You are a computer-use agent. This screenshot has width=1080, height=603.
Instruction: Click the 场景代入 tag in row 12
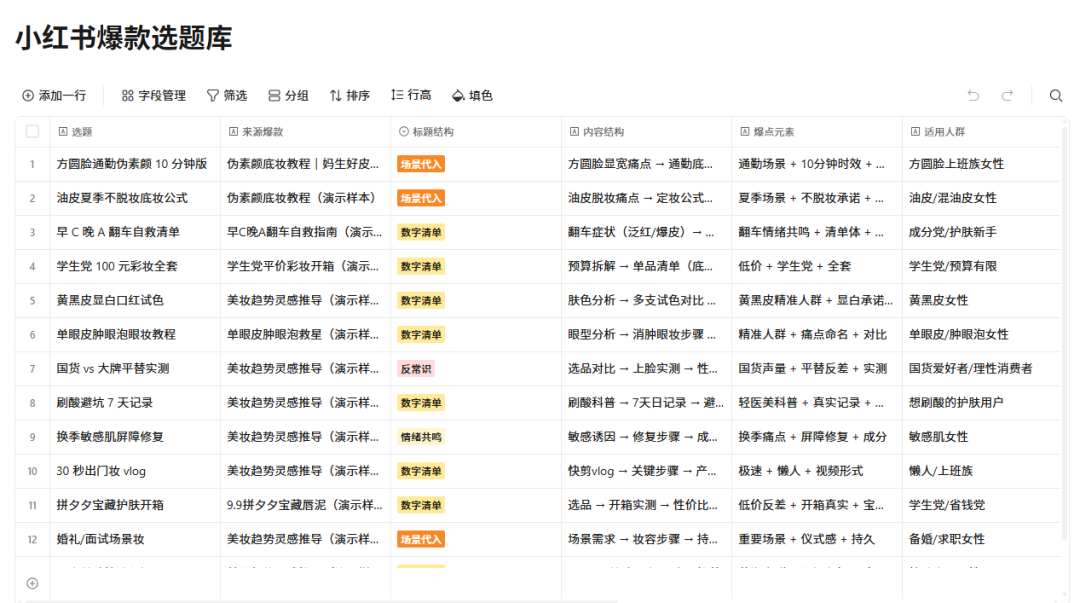[x=421, y=540]
